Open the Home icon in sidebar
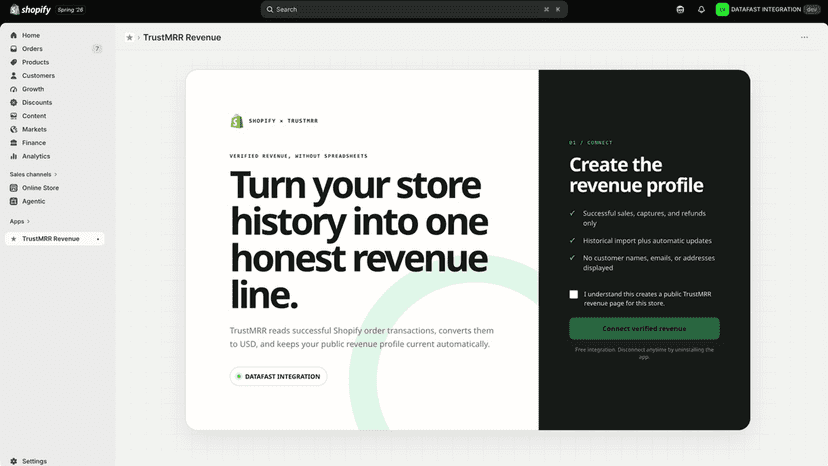The width and height of the screenshot is (828, 466). (14, 35)
